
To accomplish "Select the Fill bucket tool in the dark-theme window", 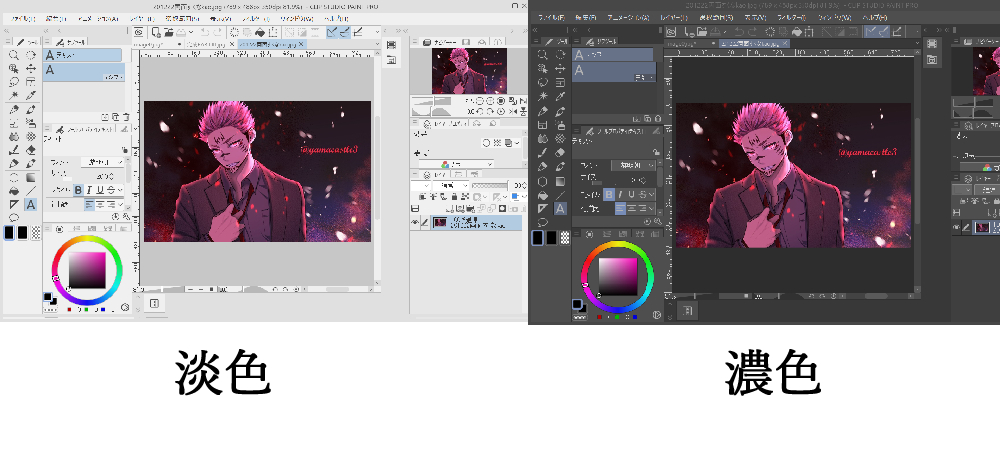I will [543, 194].
